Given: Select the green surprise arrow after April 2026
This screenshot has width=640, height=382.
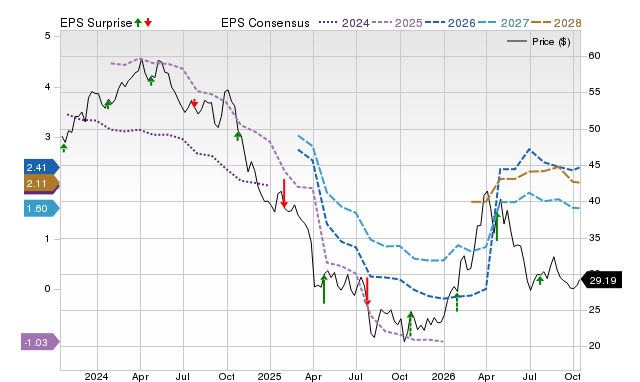Looking at the screenshot, I should click(497, 227).
